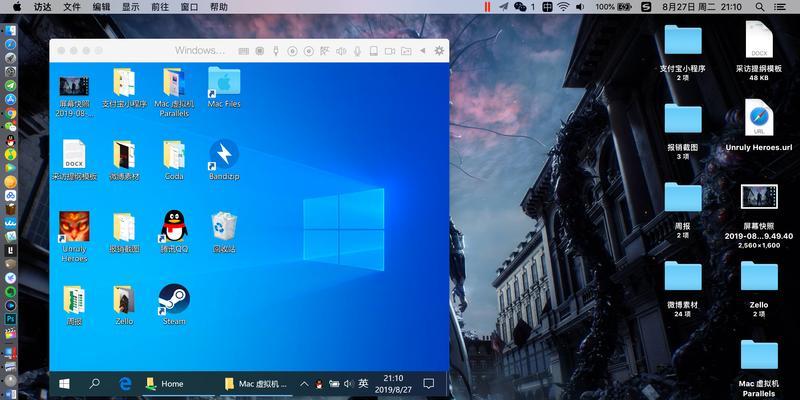
Task: Select Unruly Heroes.url on Mac desktop
Action: coord(759,125)
